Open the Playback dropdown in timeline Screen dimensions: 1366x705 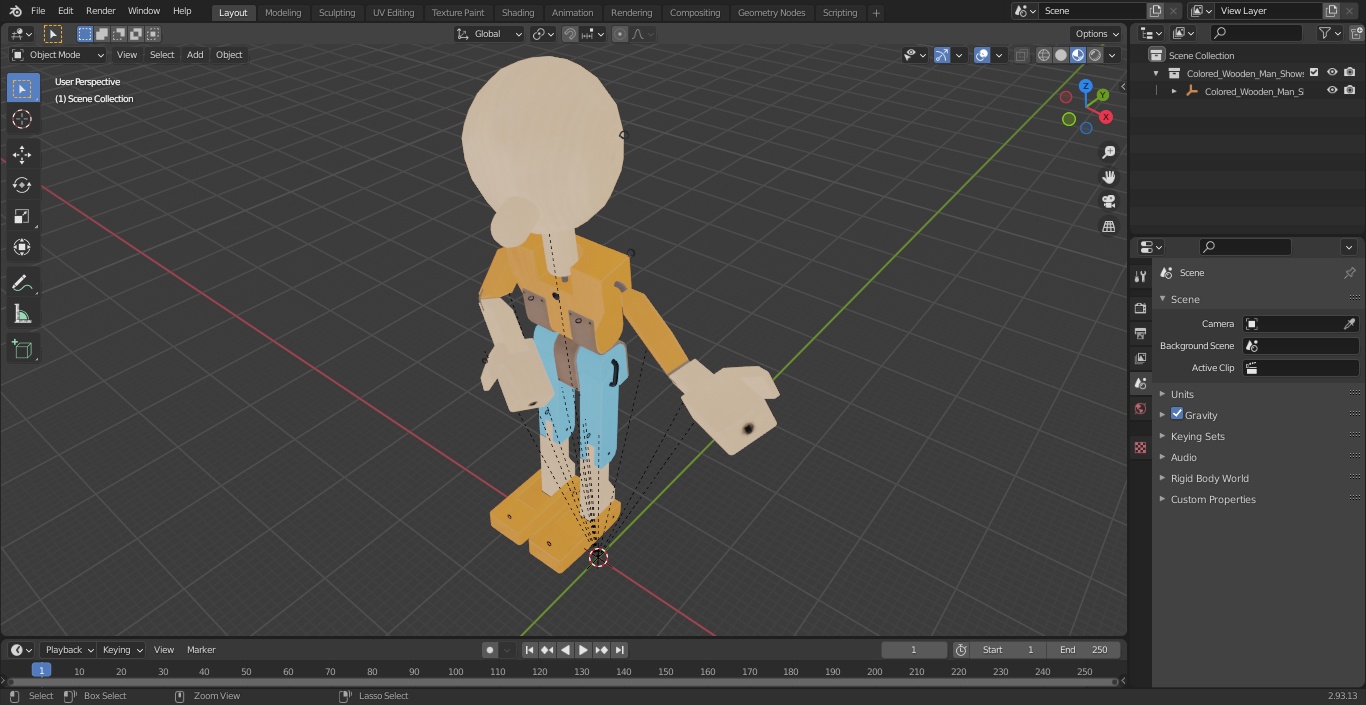[69, 650]
